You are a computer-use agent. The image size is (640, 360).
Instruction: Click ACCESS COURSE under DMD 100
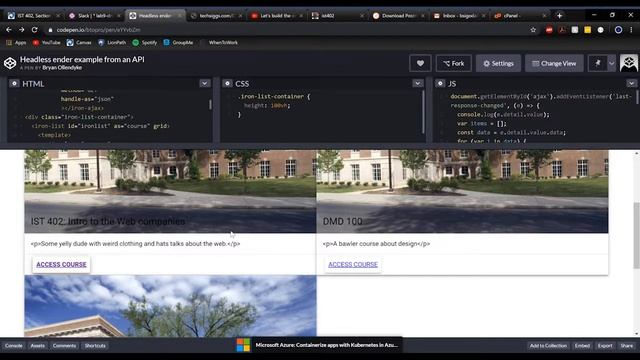point(353,264)
